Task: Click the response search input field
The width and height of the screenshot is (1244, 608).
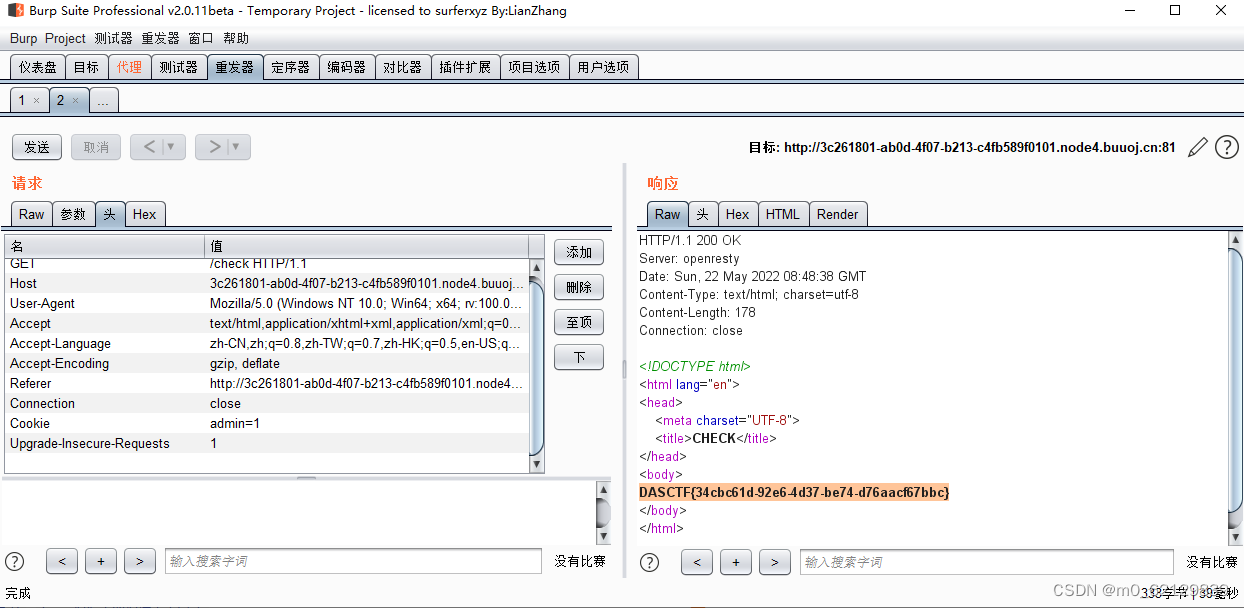Action: [985, 561]
